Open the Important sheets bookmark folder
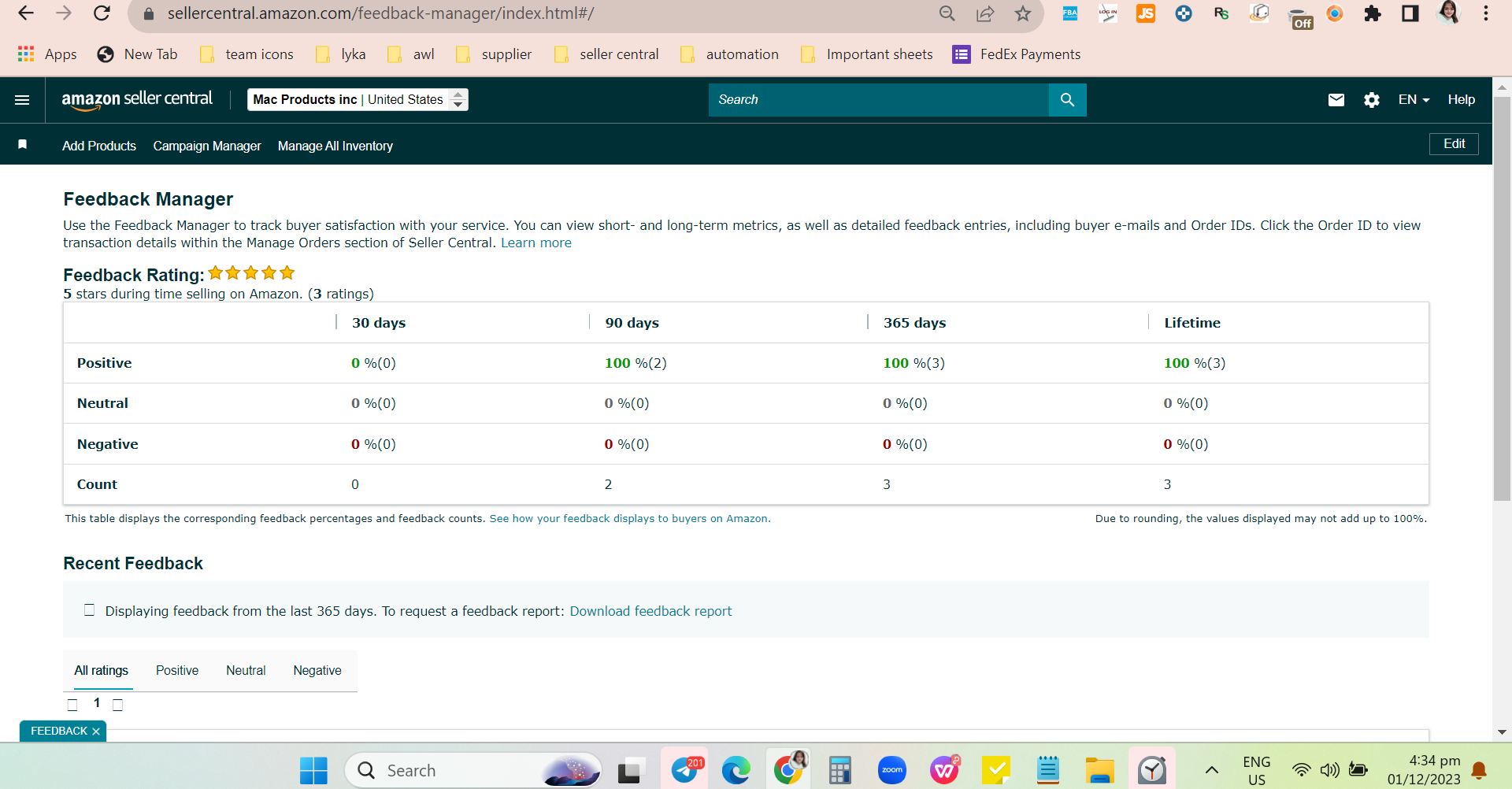 tap(866, 54)
